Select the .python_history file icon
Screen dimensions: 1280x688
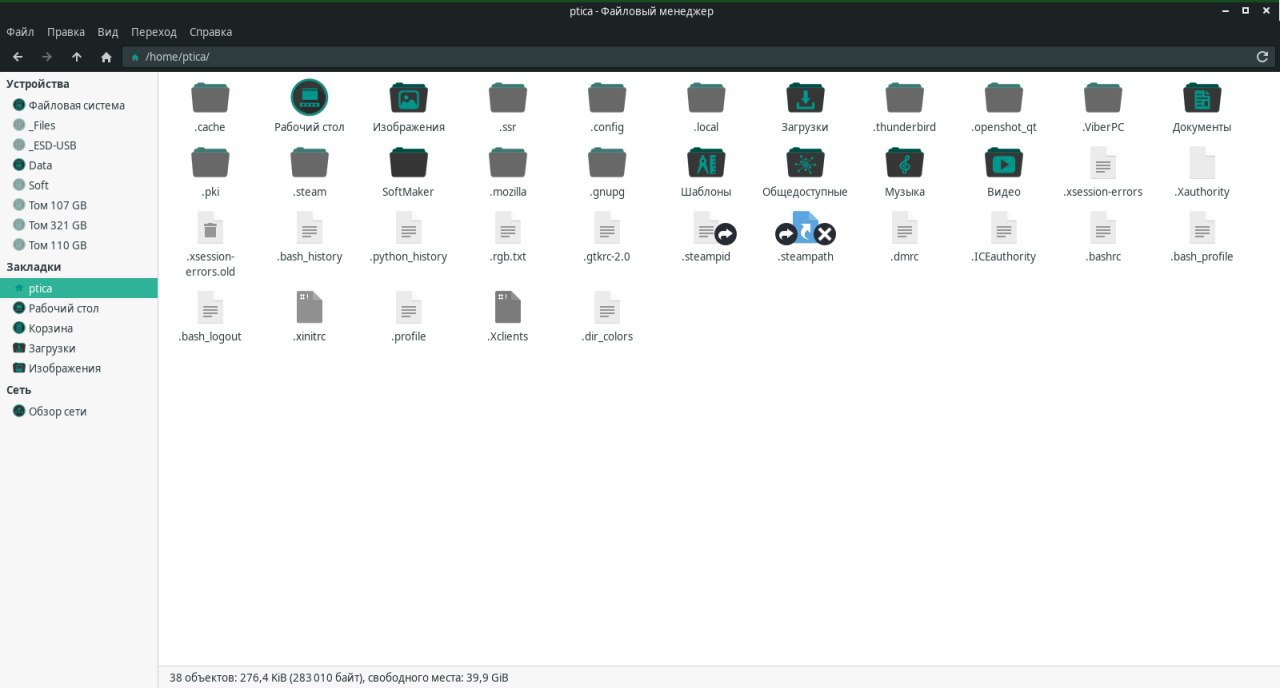(409, 227)
